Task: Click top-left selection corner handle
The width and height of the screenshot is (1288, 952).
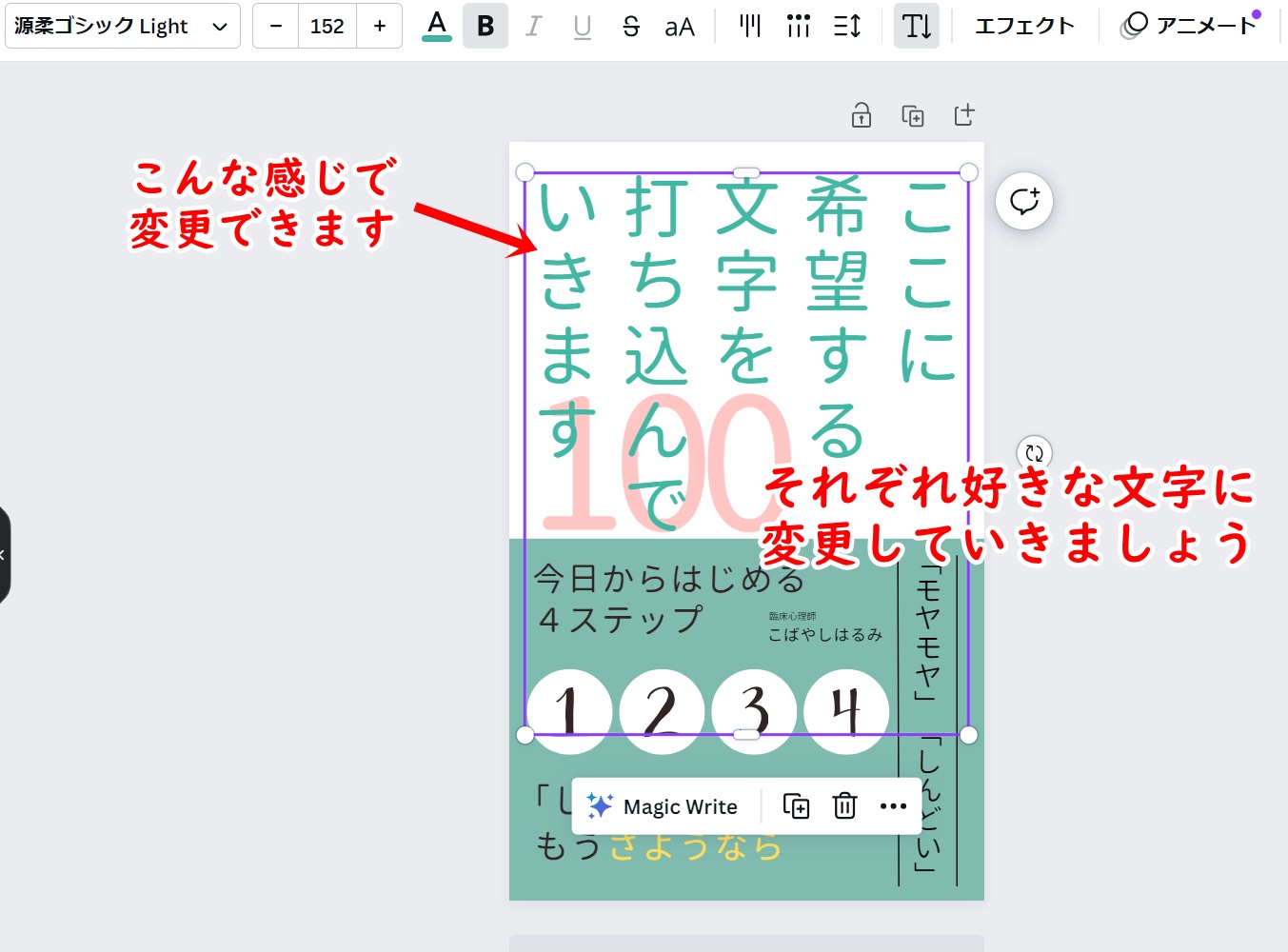Action: pos(525,172)
